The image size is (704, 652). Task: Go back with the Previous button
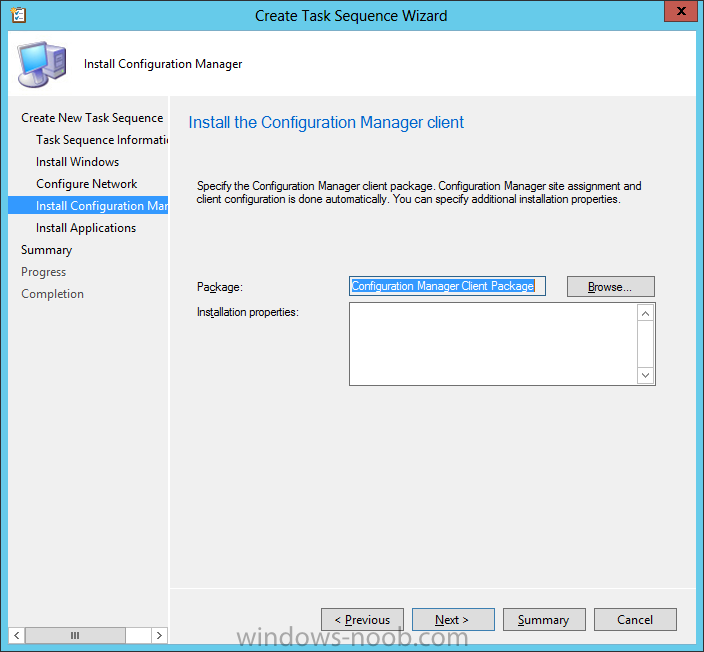[362, 620]
